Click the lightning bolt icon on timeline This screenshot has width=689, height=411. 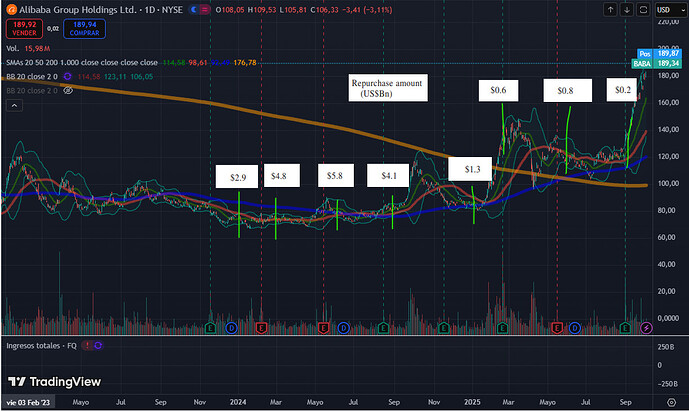[646, 327]
